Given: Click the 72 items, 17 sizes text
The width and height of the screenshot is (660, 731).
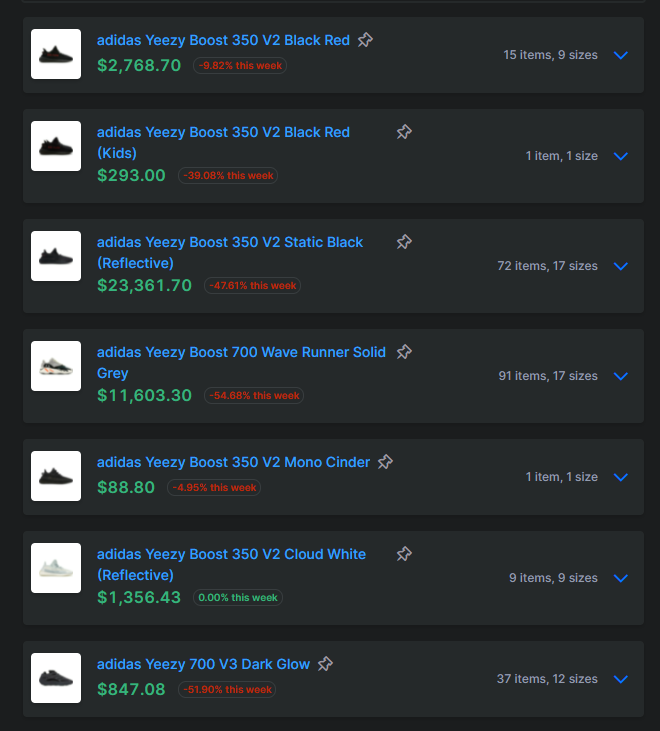Looking at the screenshot, I should [547, 266].
